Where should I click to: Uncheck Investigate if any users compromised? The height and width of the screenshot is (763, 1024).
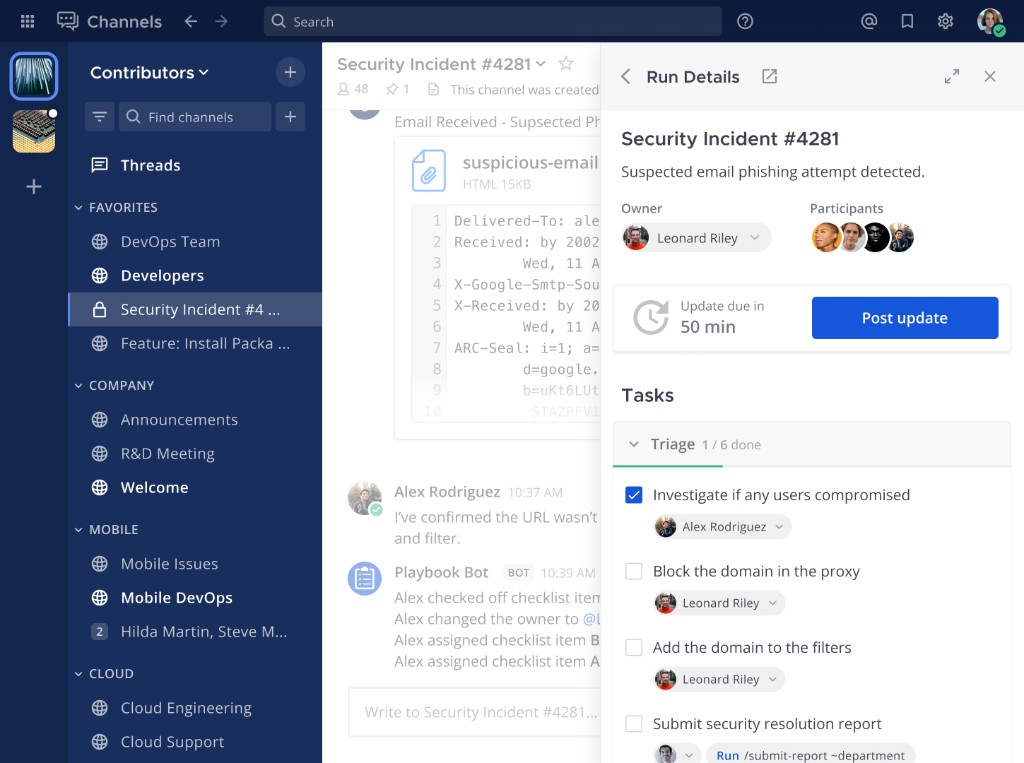(633, 495)
